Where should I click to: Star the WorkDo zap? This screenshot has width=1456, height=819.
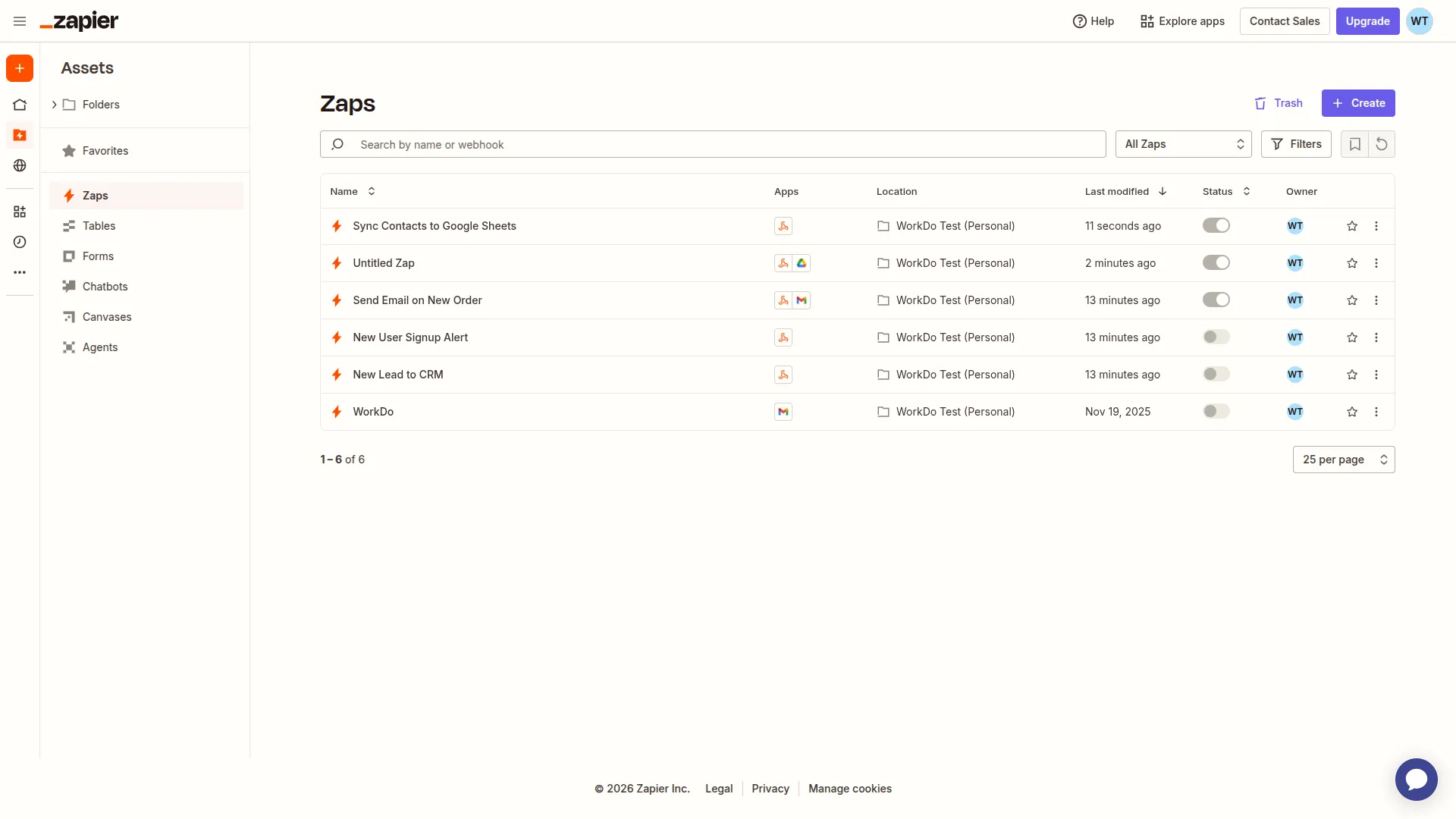point(1352,412)
